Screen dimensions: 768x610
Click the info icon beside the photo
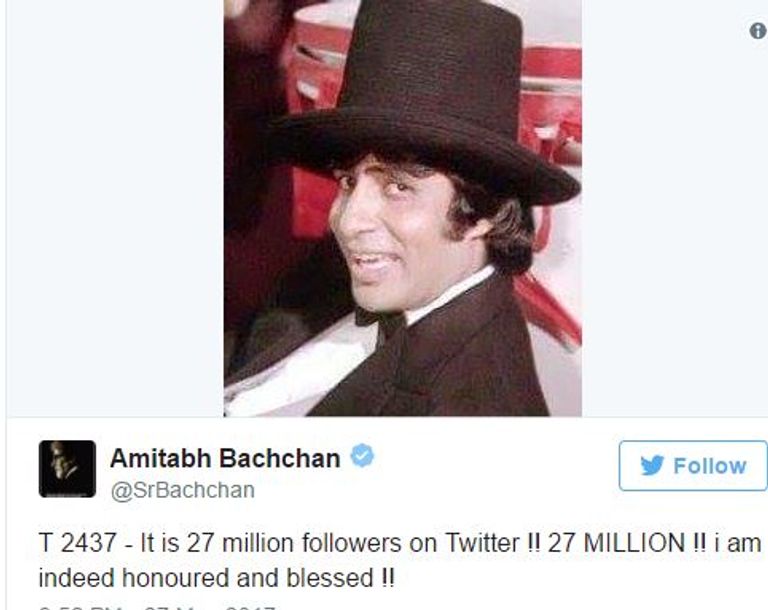pos(758,31)
